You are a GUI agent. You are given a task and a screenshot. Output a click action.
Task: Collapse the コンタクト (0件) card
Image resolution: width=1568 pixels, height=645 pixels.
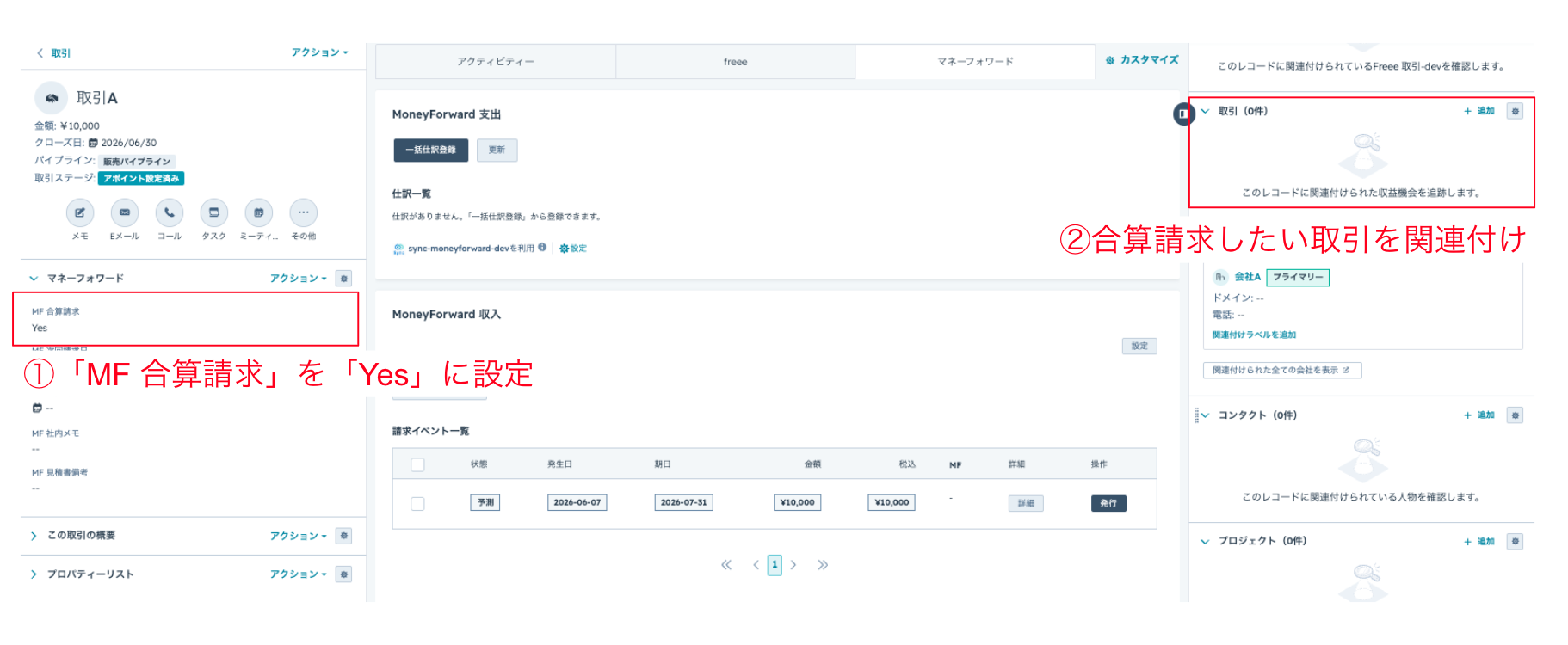pos(1205,415)
